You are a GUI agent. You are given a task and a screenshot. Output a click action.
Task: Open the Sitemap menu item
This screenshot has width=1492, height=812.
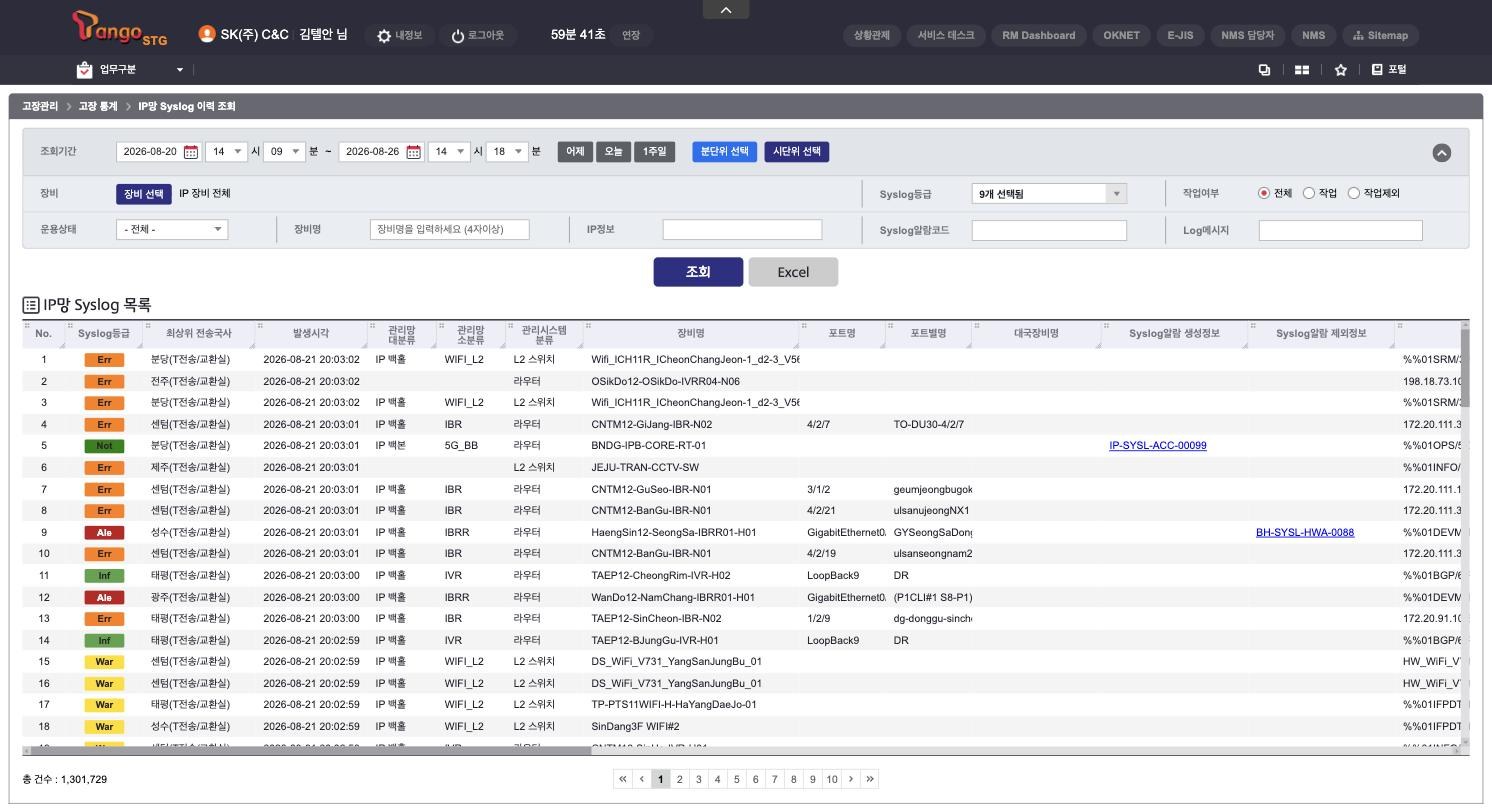[1380, 35]
